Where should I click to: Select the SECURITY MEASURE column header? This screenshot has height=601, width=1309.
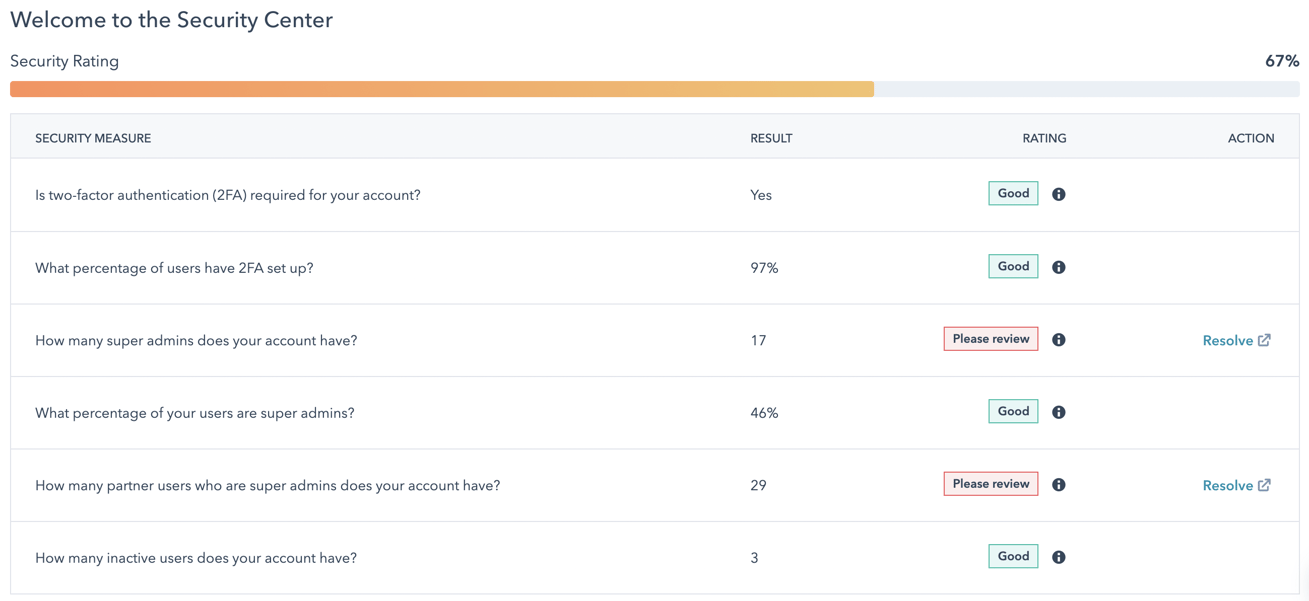tap(93, 137)
